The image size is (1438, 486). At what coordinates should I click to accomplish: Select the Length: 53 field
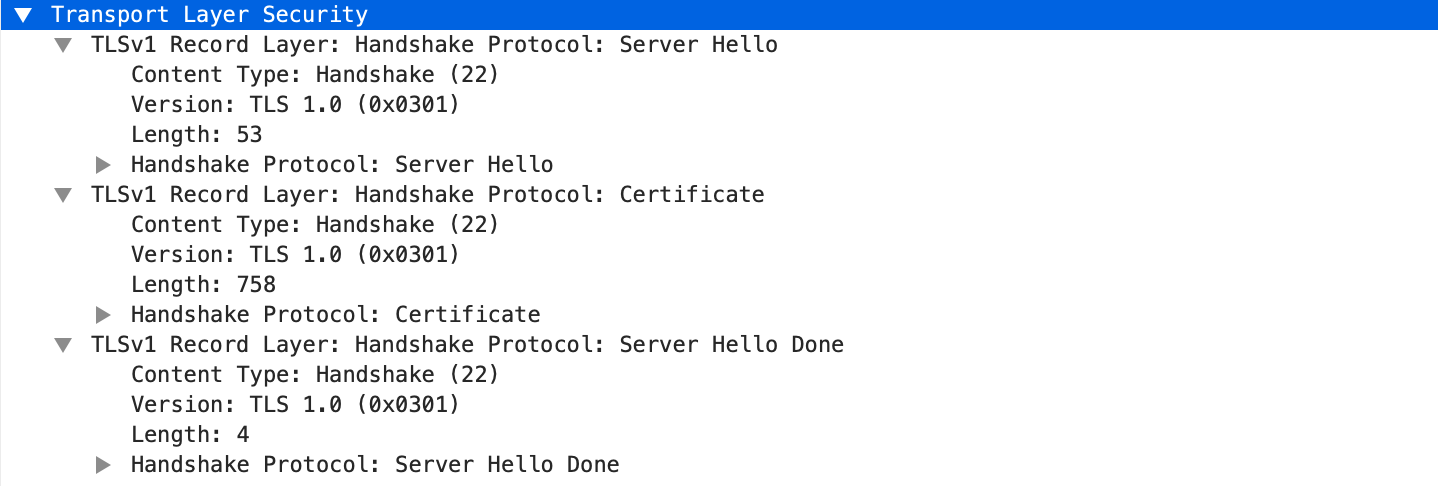(196, 135)
